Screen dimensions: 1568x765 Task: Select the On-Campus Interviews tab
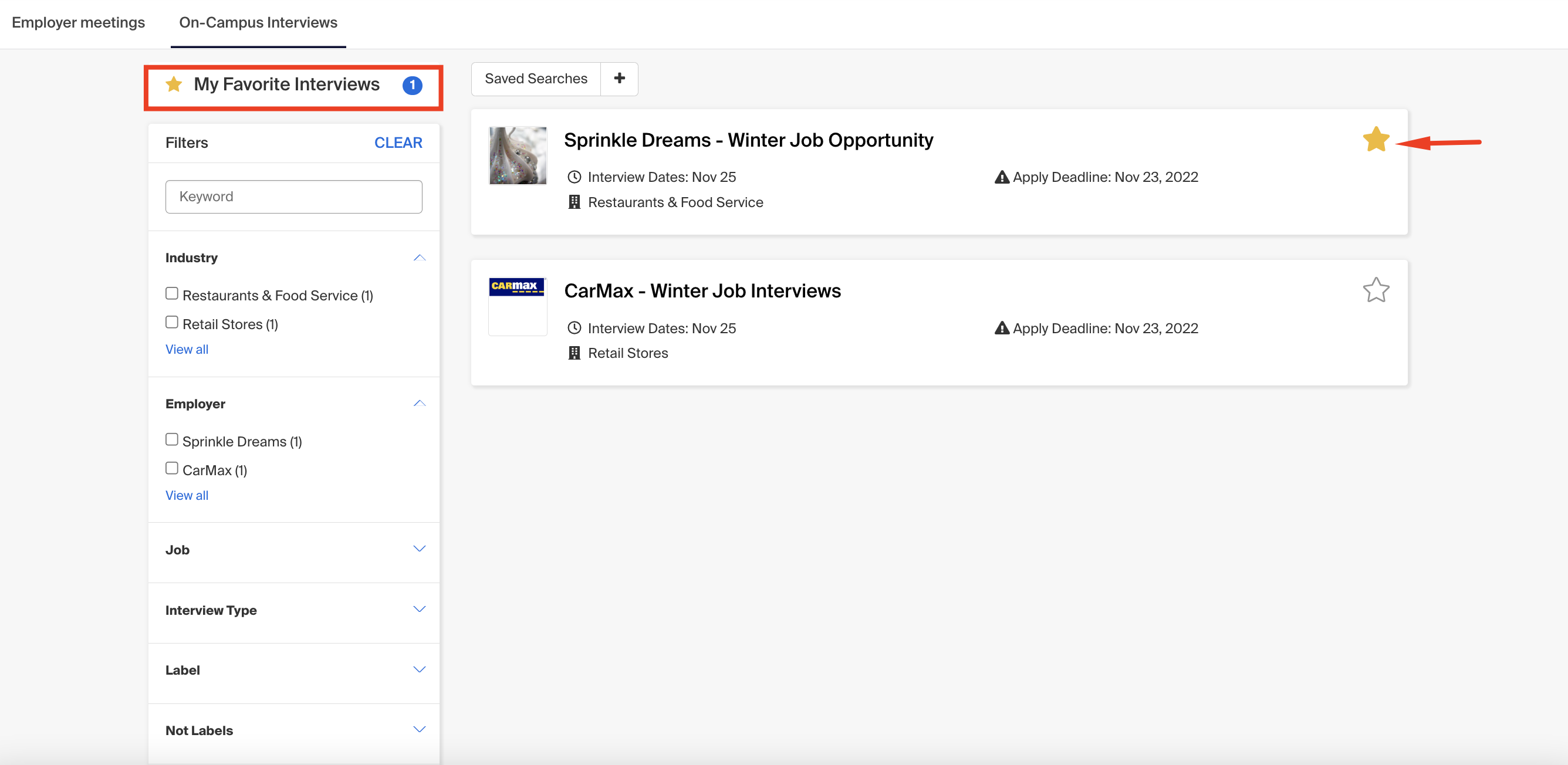pos(258,22)
